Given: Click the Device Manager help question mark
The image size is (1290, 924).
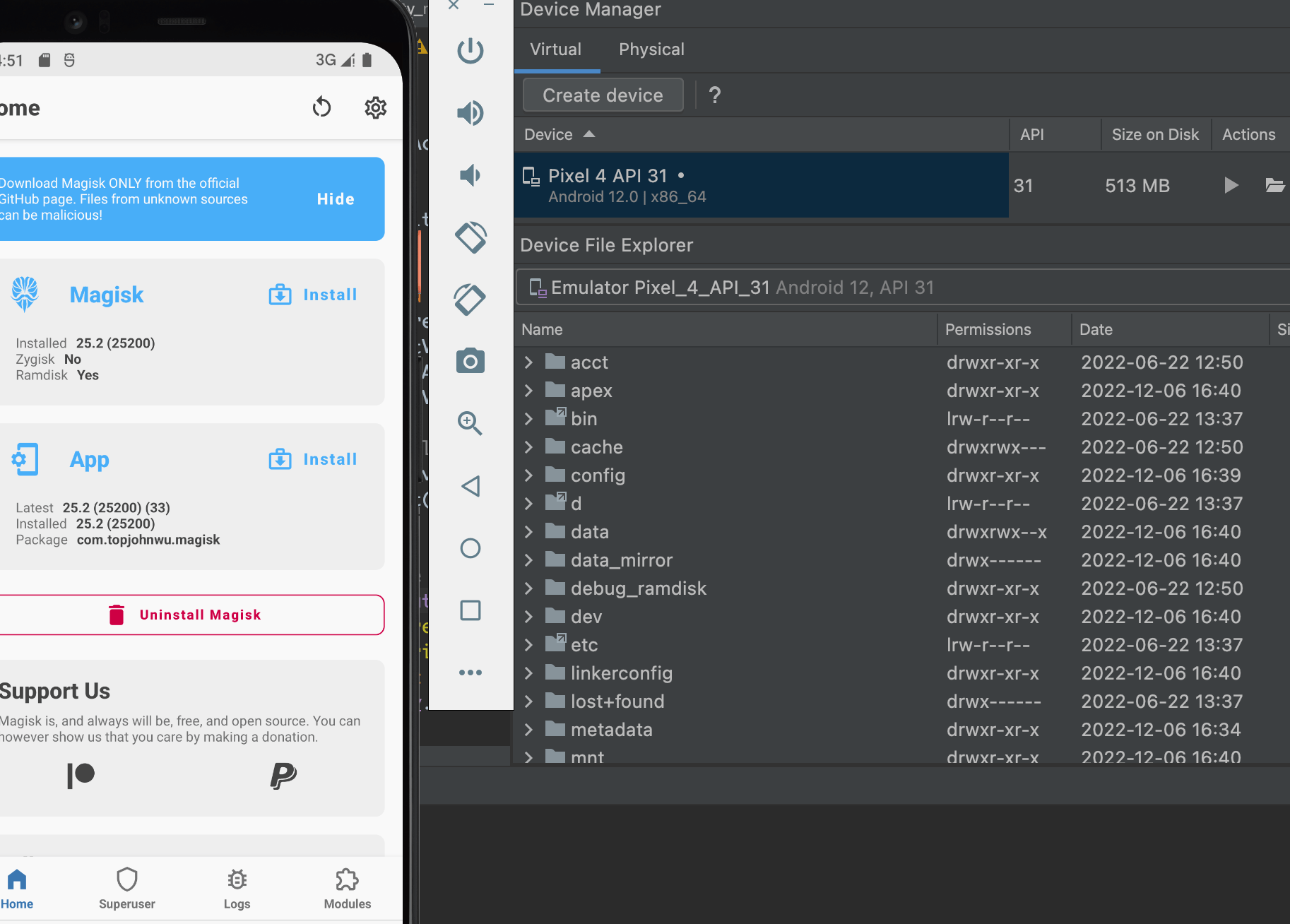Looking at the screenshot, I should coord(715,95).
